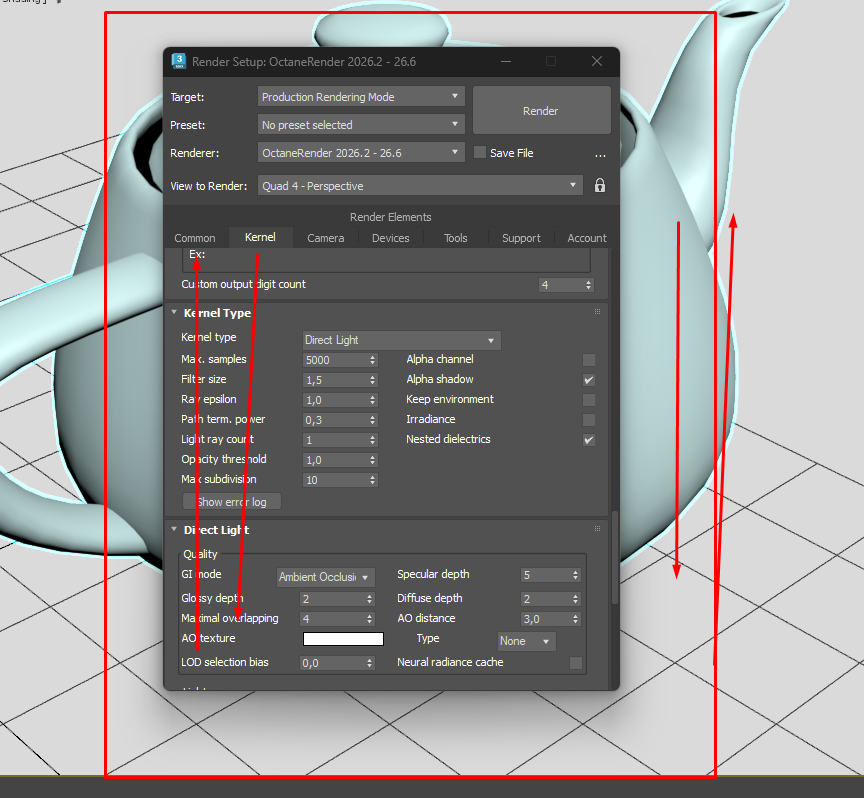Click the AO distance value field
The image size is (864, 798).
coord(546,619)
